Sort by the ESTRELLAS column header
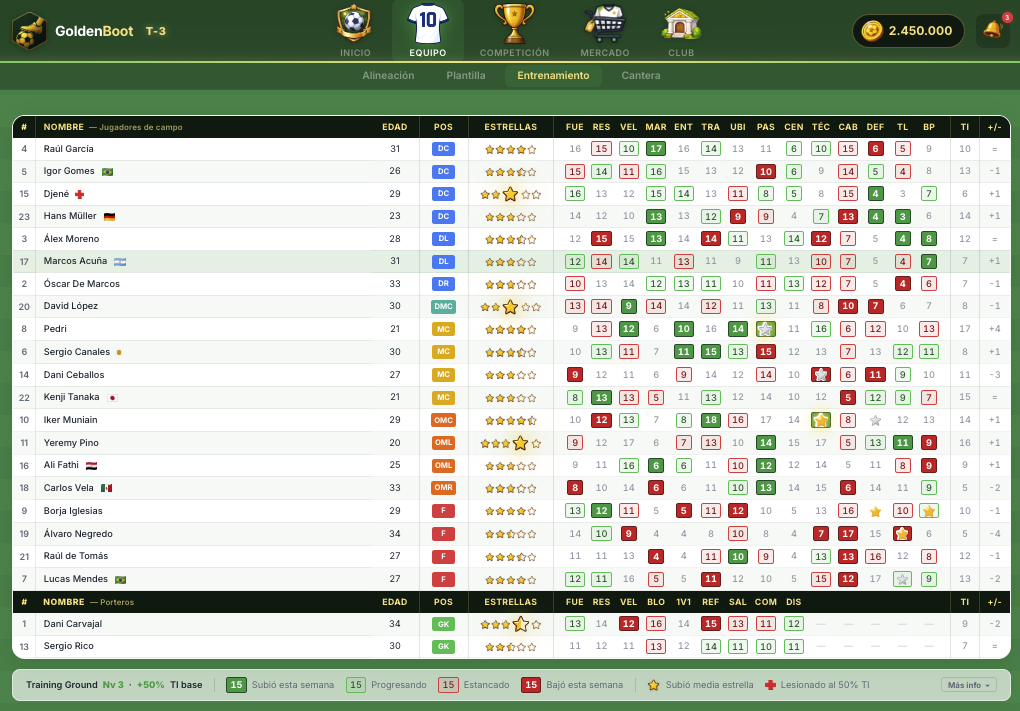 (x=511, y=127)
